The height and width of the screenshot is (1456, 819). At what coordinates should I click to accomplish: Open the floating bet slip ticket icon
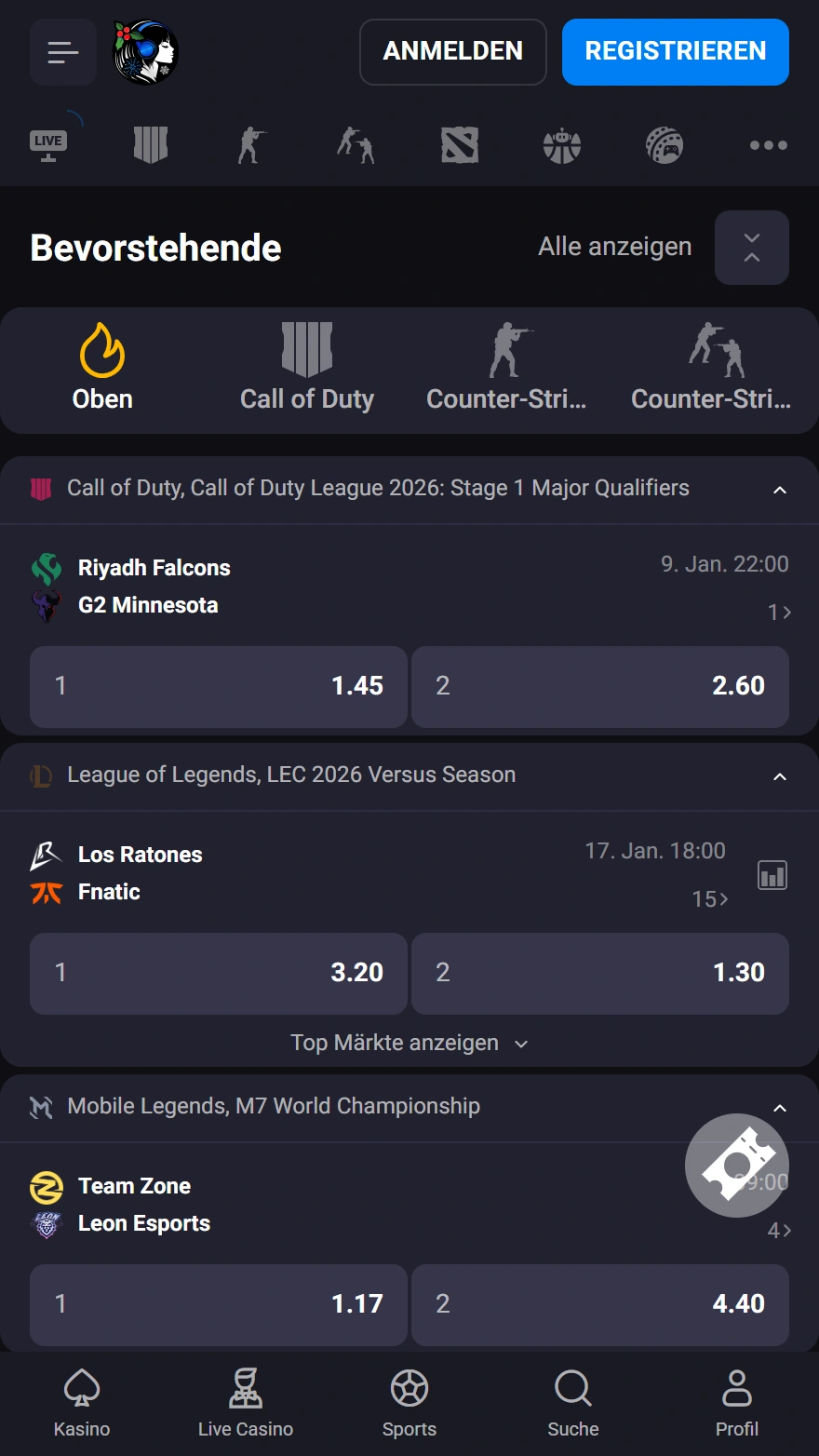[x=737, y=1165]
